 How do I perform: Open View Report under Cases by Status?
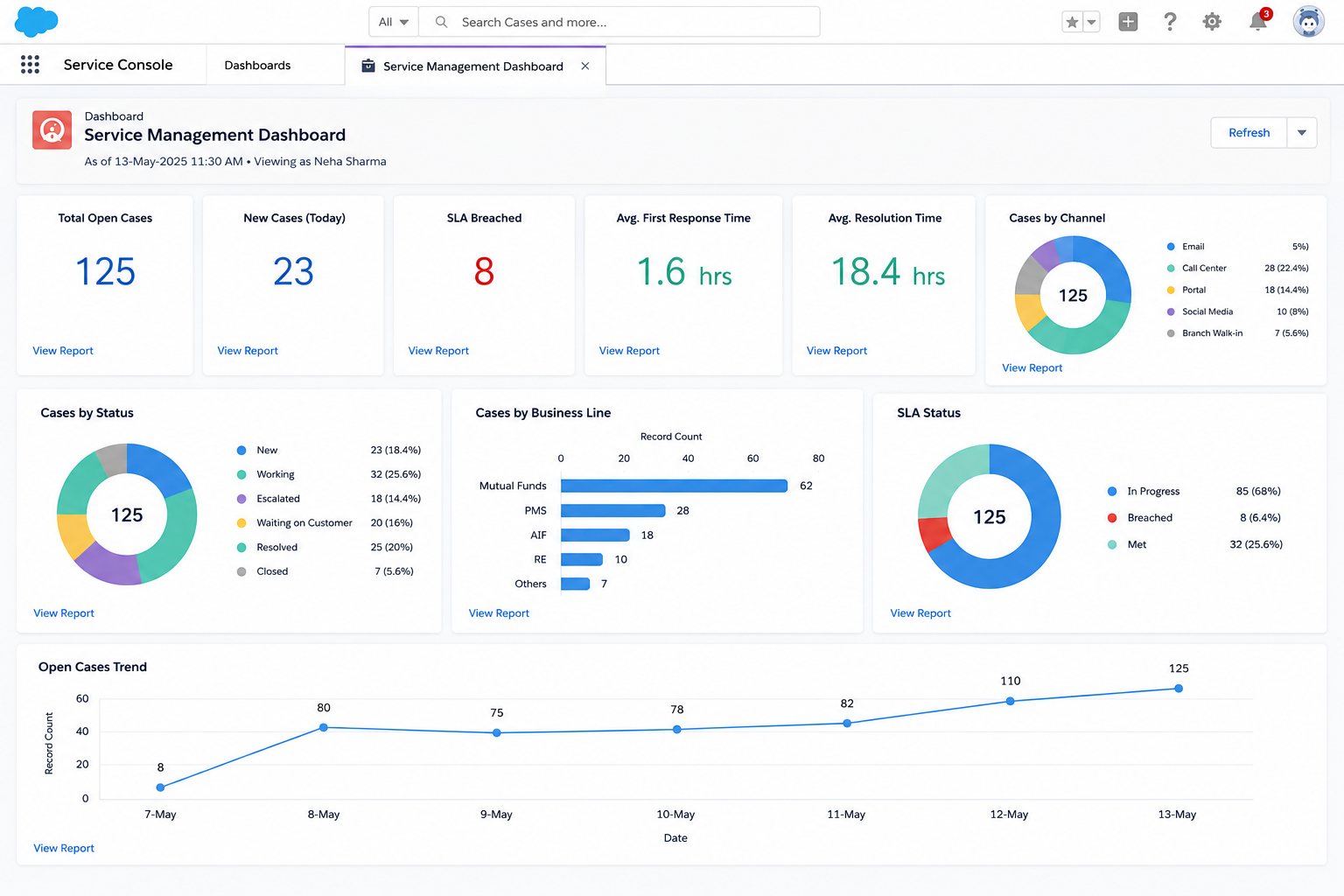click(64, 613)
